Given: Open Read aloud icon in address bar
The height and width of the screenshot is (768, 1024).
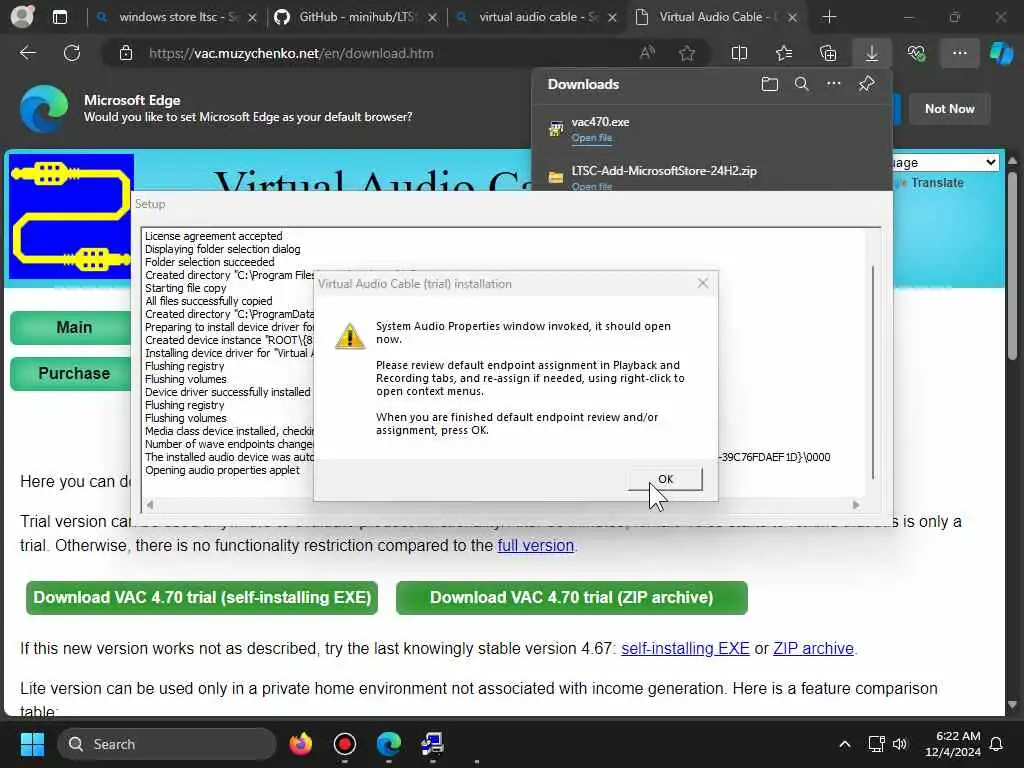Looking at the screenshot, I should click(647, 54).
